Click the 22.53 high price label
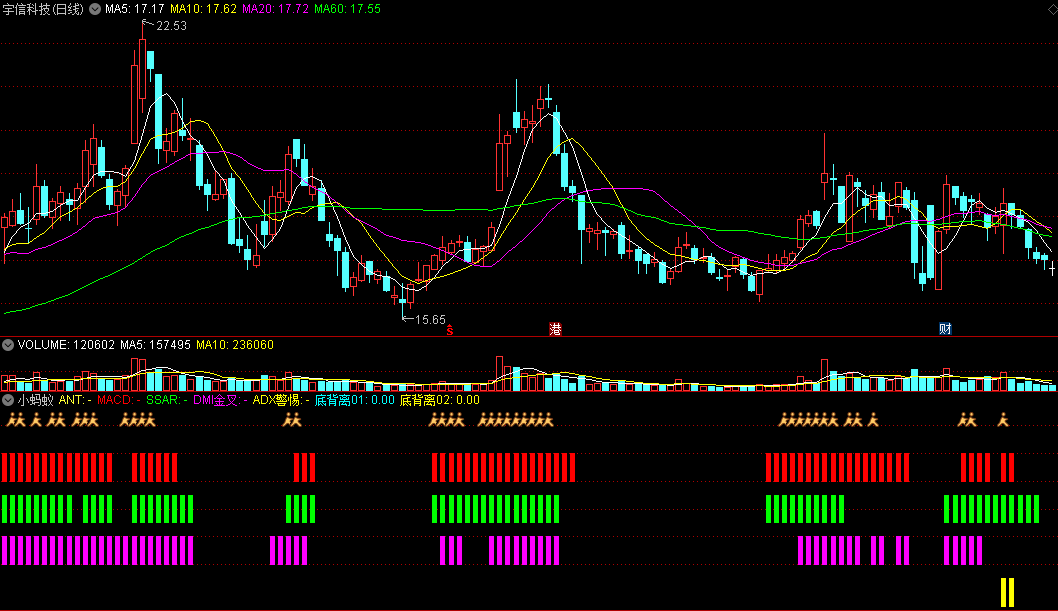This screenshot has height=611, width=1058. 171,26
